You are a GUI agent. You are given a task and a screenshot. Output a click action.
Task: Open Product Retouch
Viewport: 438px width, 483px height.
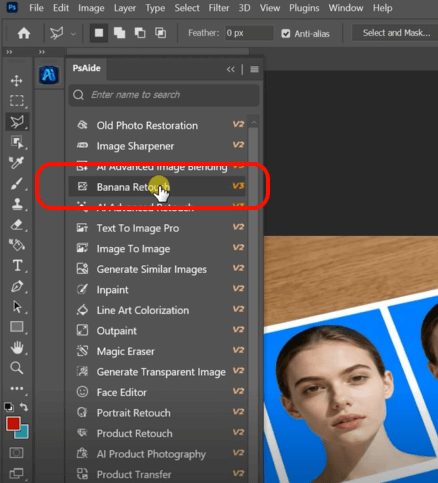click(x=157, y=434)
